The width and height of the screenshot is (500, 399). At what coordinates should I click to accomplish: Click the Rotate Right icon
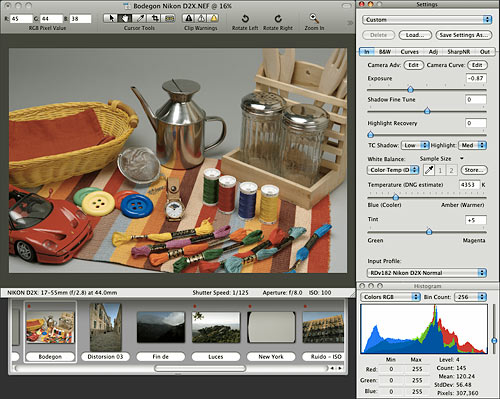point(278,19)
